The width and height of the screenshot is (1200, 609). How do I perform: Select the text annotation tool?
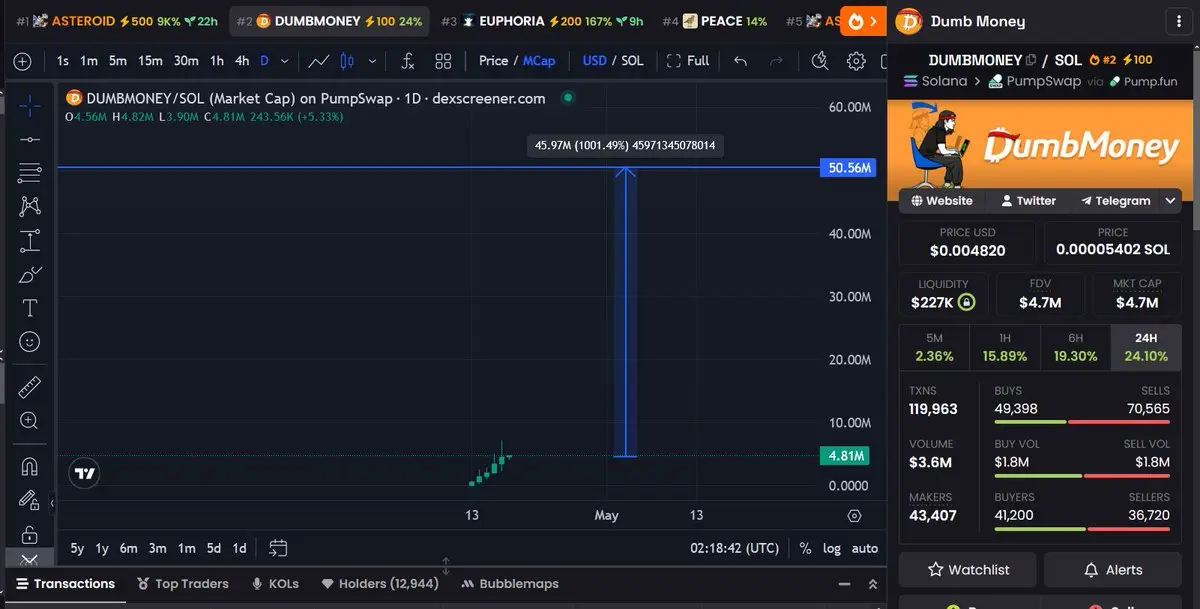[30, 308]
